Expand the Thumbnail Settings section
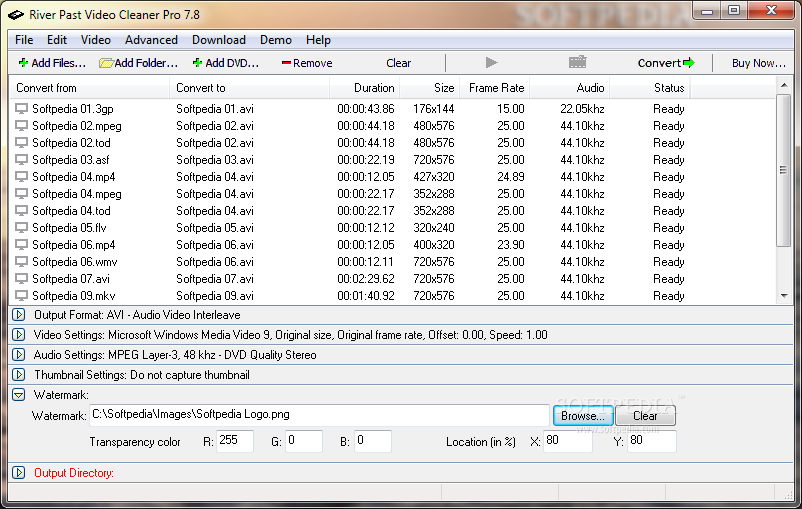802x509 pixels. pyautogui.click(x=19, y=374)
